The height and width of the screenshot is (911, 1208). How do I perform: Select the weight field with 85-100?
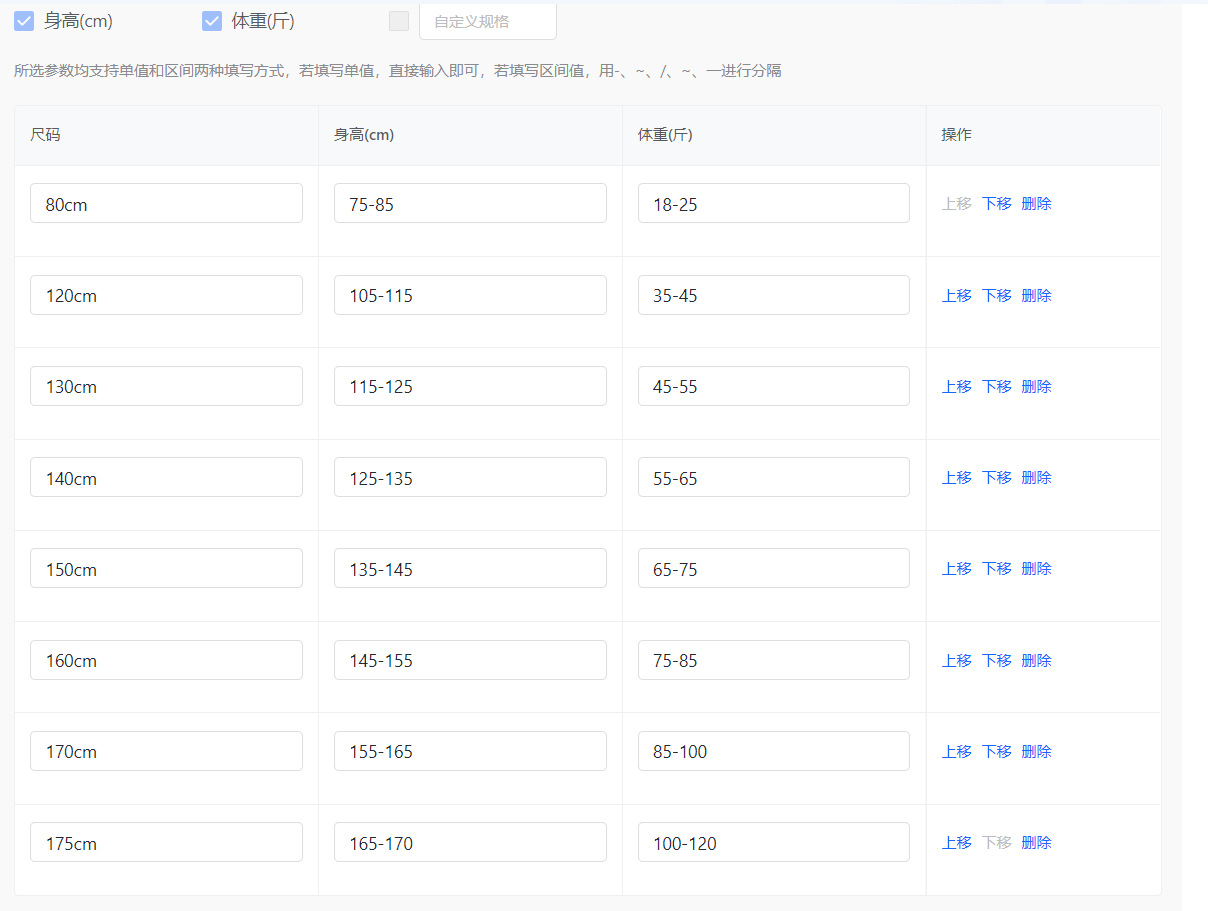tap(773, 752)
